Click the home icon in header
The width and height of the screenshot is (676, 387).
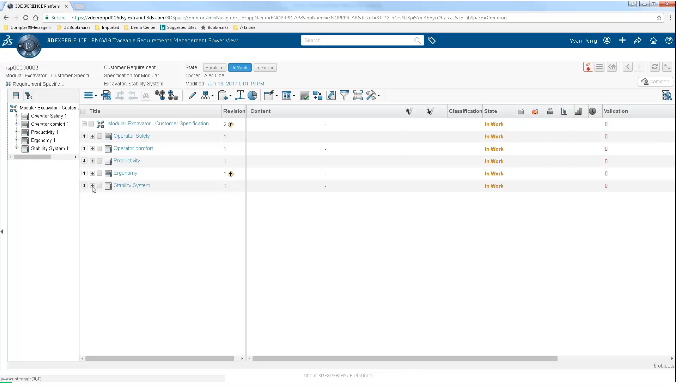pos(653,41)
